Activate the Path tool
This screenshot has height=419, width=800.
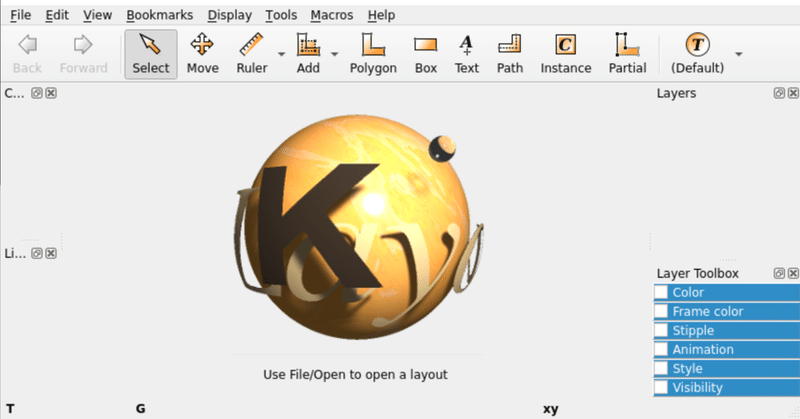click(510, 54)
